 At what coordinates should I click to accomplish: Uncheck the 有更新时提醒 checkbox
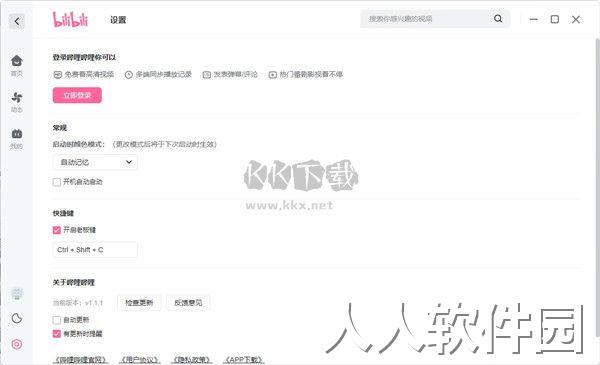point(57,334)
